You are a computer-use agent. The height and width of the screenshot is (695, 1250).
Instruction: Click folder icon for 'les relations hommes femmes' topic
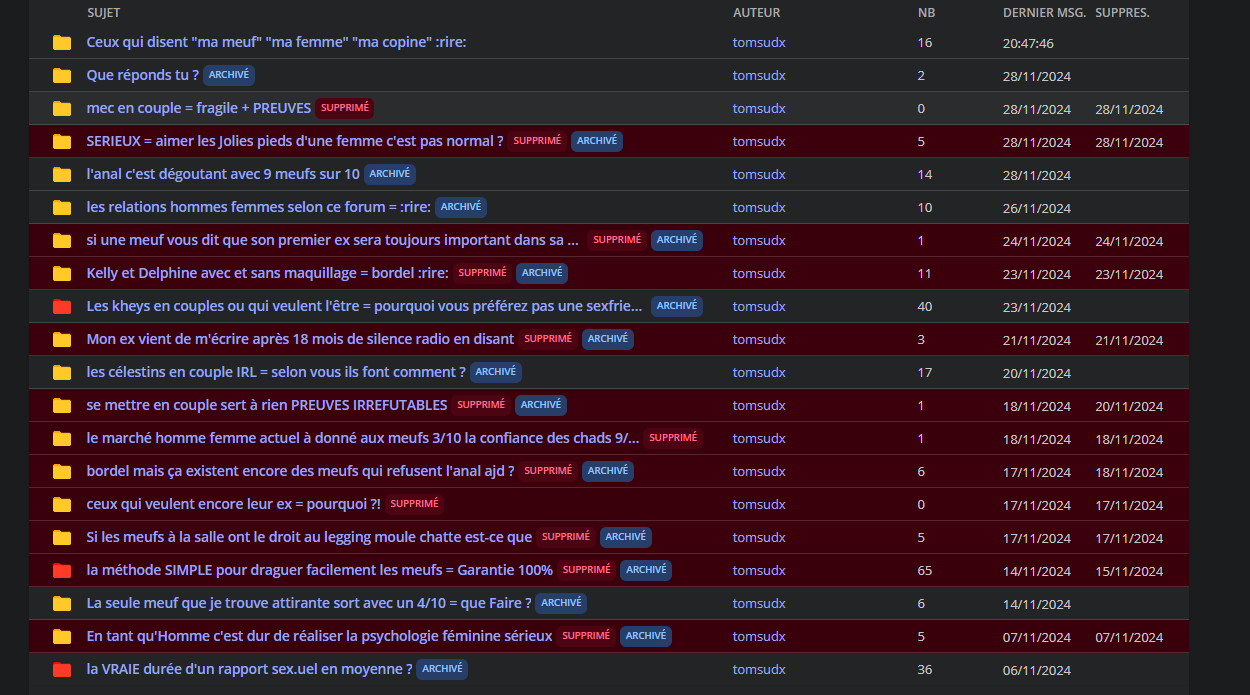click(x=62, y=207)
